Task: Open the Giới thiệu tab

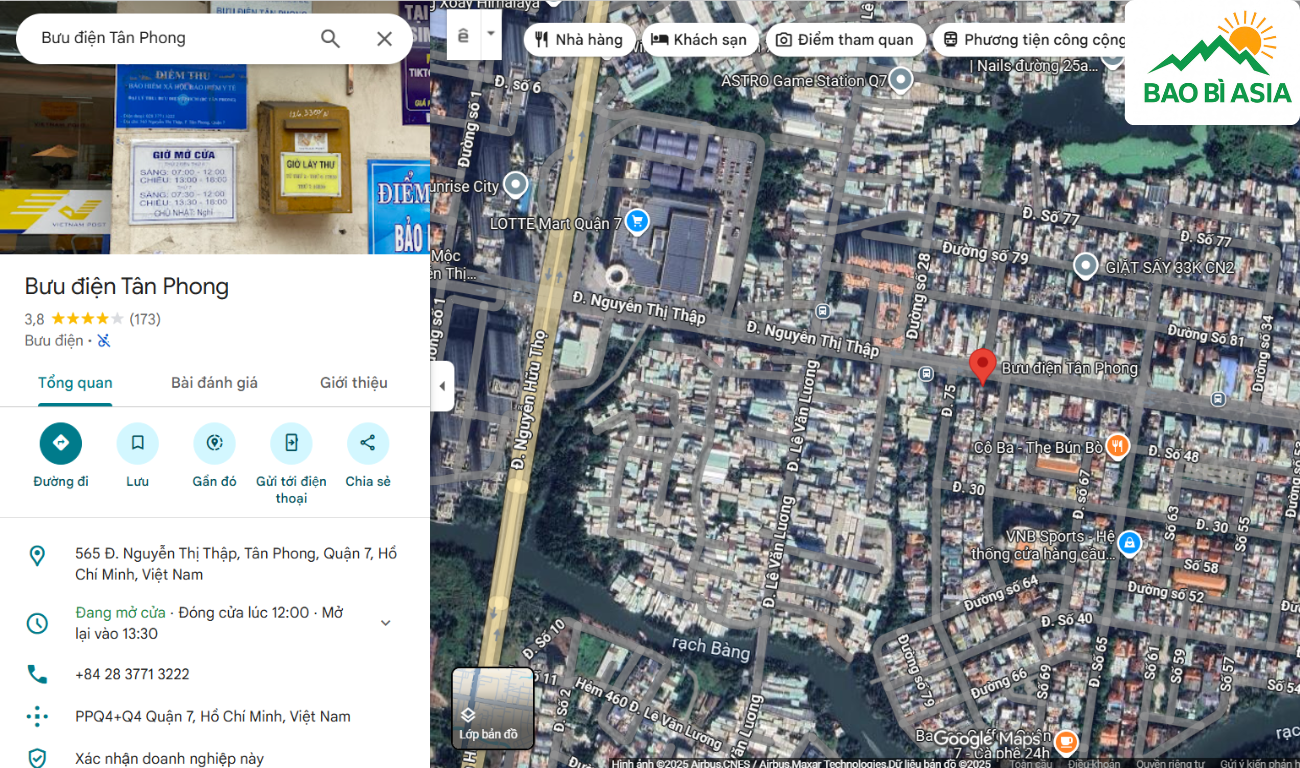Action: (x=353, y=383)
